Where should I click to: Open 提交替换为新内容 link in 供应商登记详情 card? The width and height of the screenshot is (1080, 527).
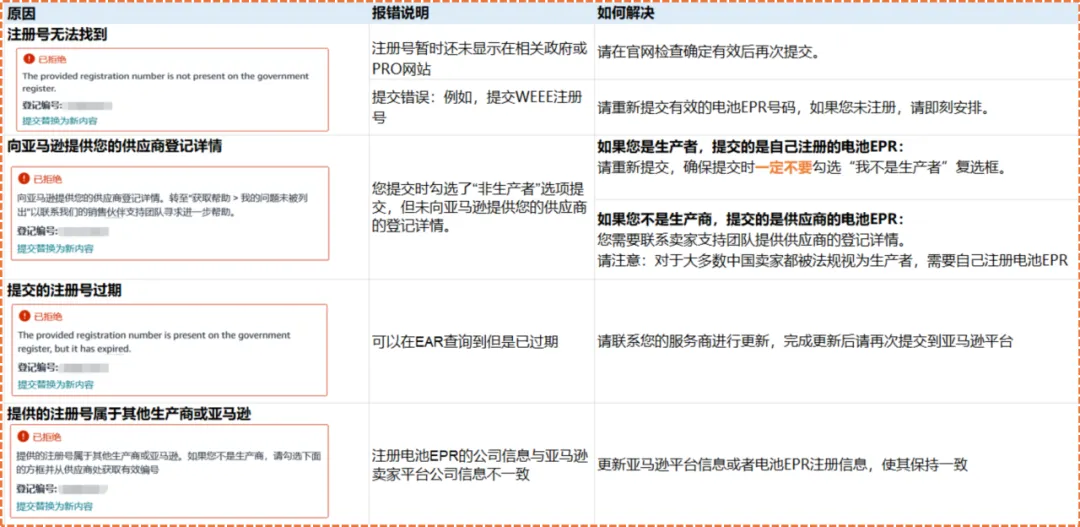point(55,249)
